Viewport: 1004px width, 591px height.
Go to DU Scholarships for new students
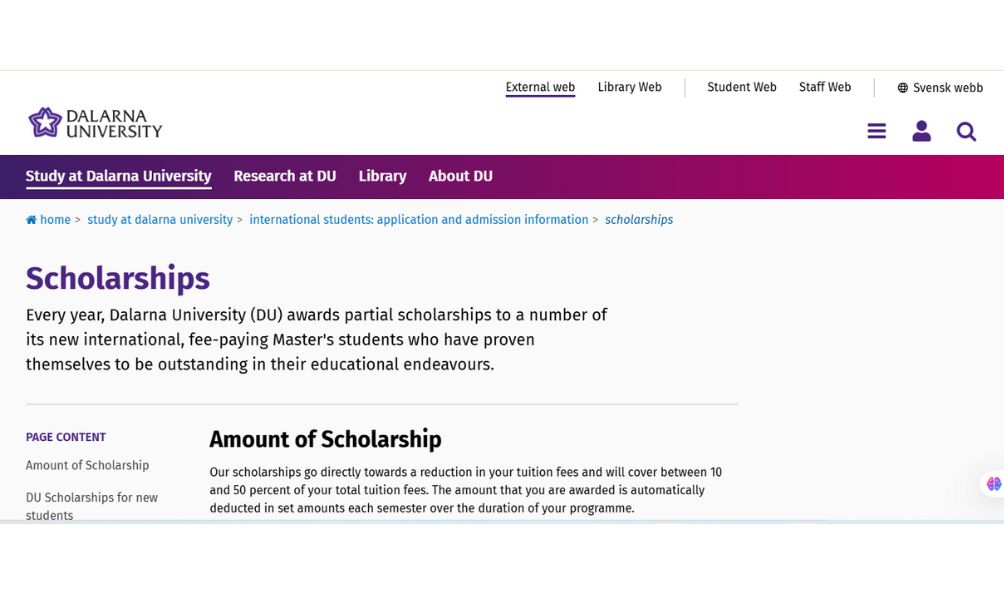[x=92, y=506]
